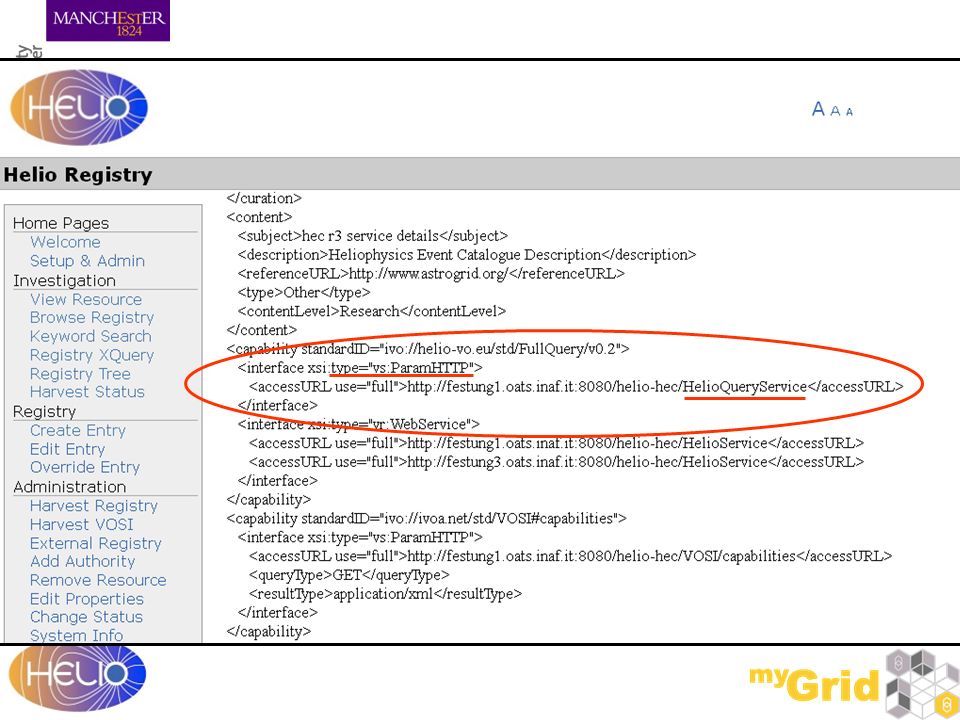Click the HelioQueryService accessURL line
The image size is (960, 720).
tap(576, 387)
